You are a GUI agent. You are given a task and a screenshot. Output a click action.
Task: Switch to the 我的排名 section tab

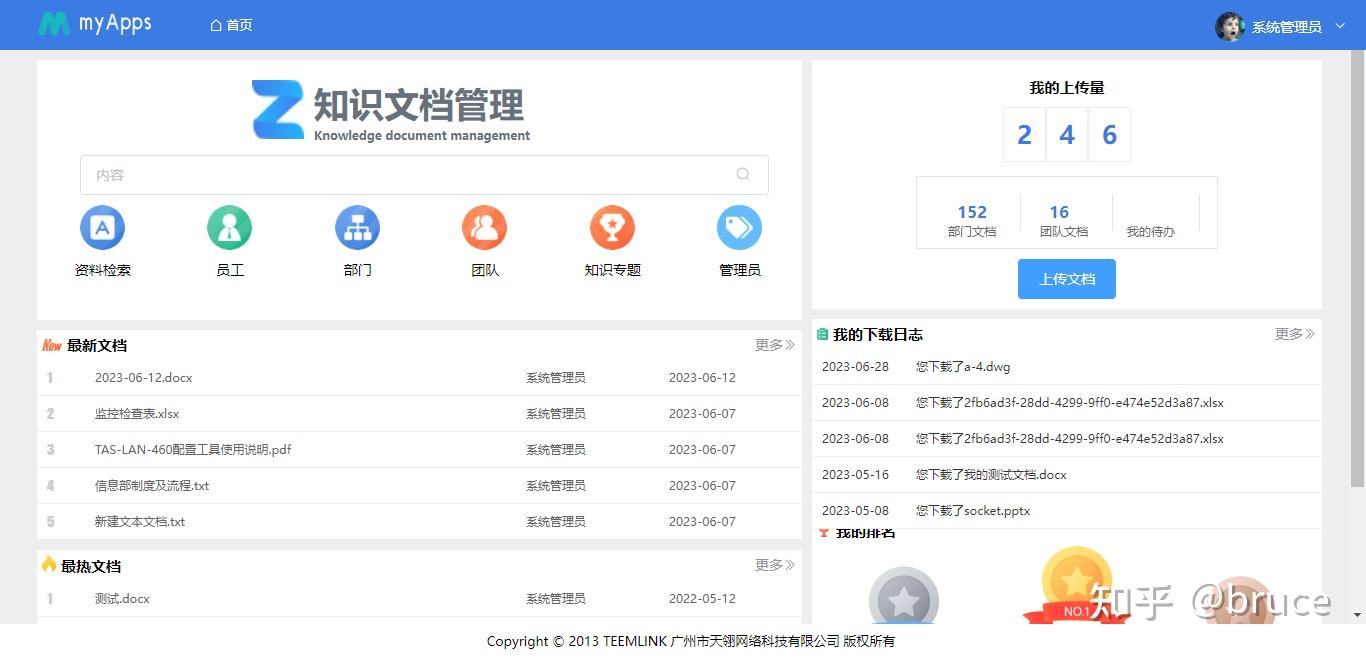point(866,531)
